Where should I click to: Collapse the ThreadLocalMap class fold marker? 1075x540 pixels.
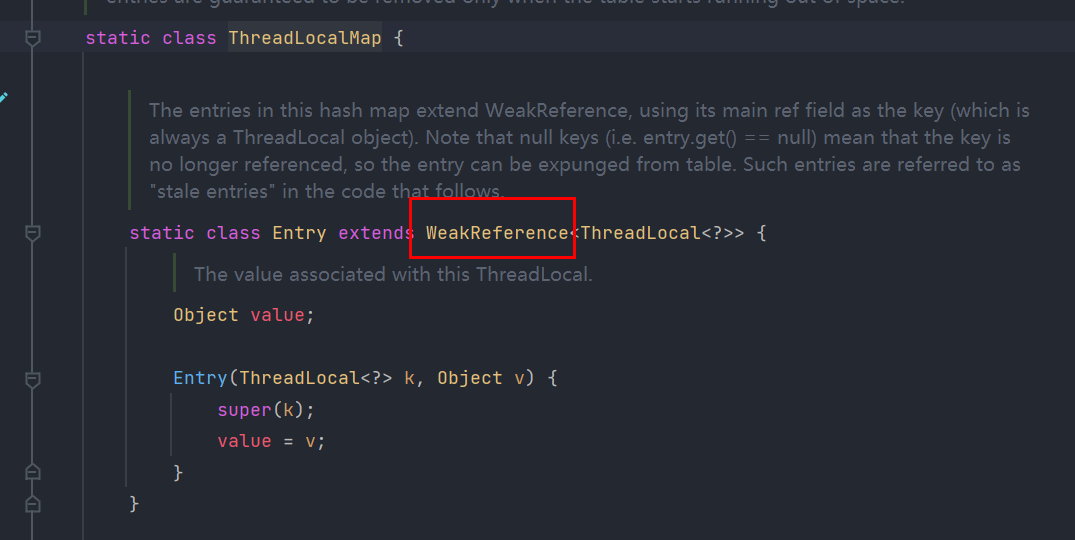[x=32, y=38]
